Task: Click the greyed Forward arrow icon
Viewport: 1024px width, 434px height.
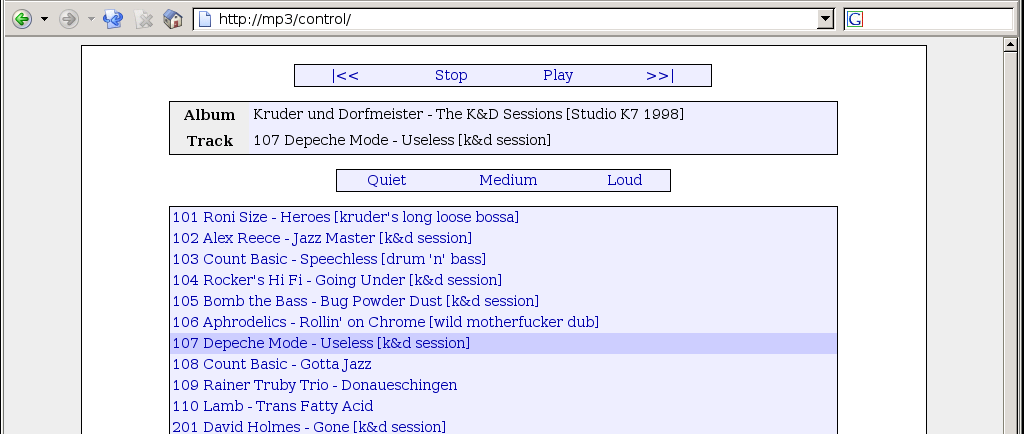Action: (69, 19)
